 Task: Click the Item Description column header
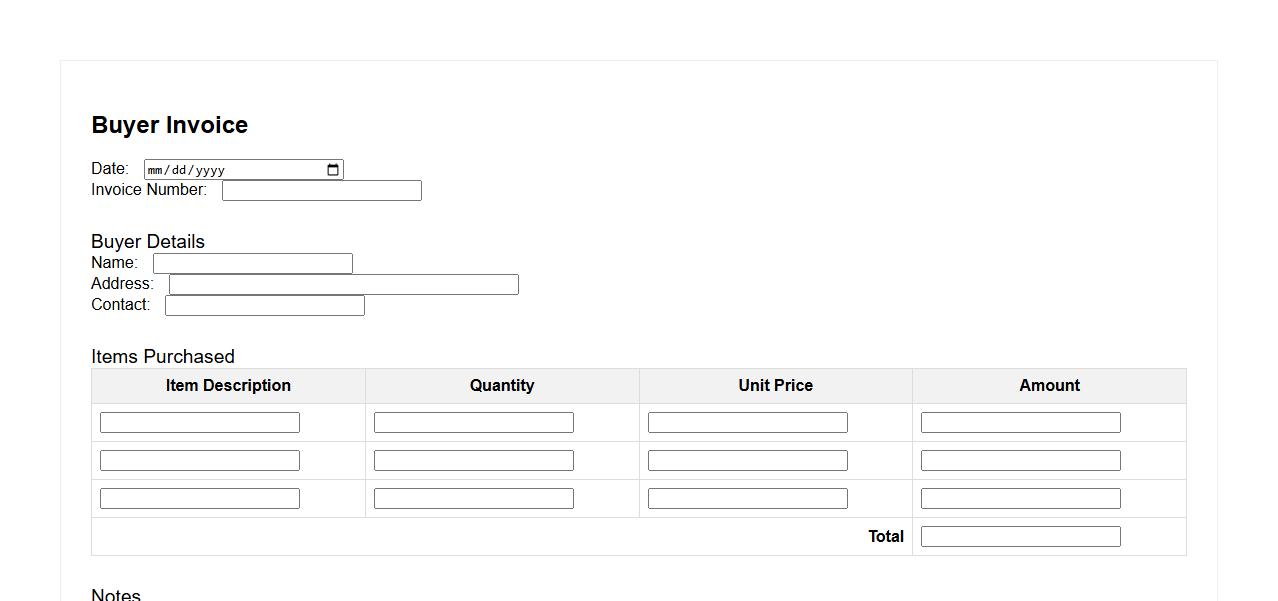tap(228, 386)
